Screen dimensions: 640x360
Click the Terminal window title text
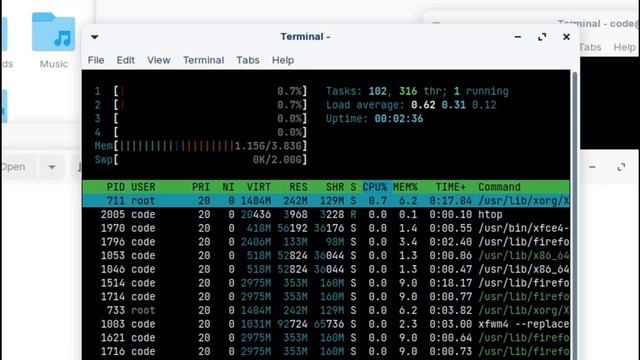tap(305, 37)
